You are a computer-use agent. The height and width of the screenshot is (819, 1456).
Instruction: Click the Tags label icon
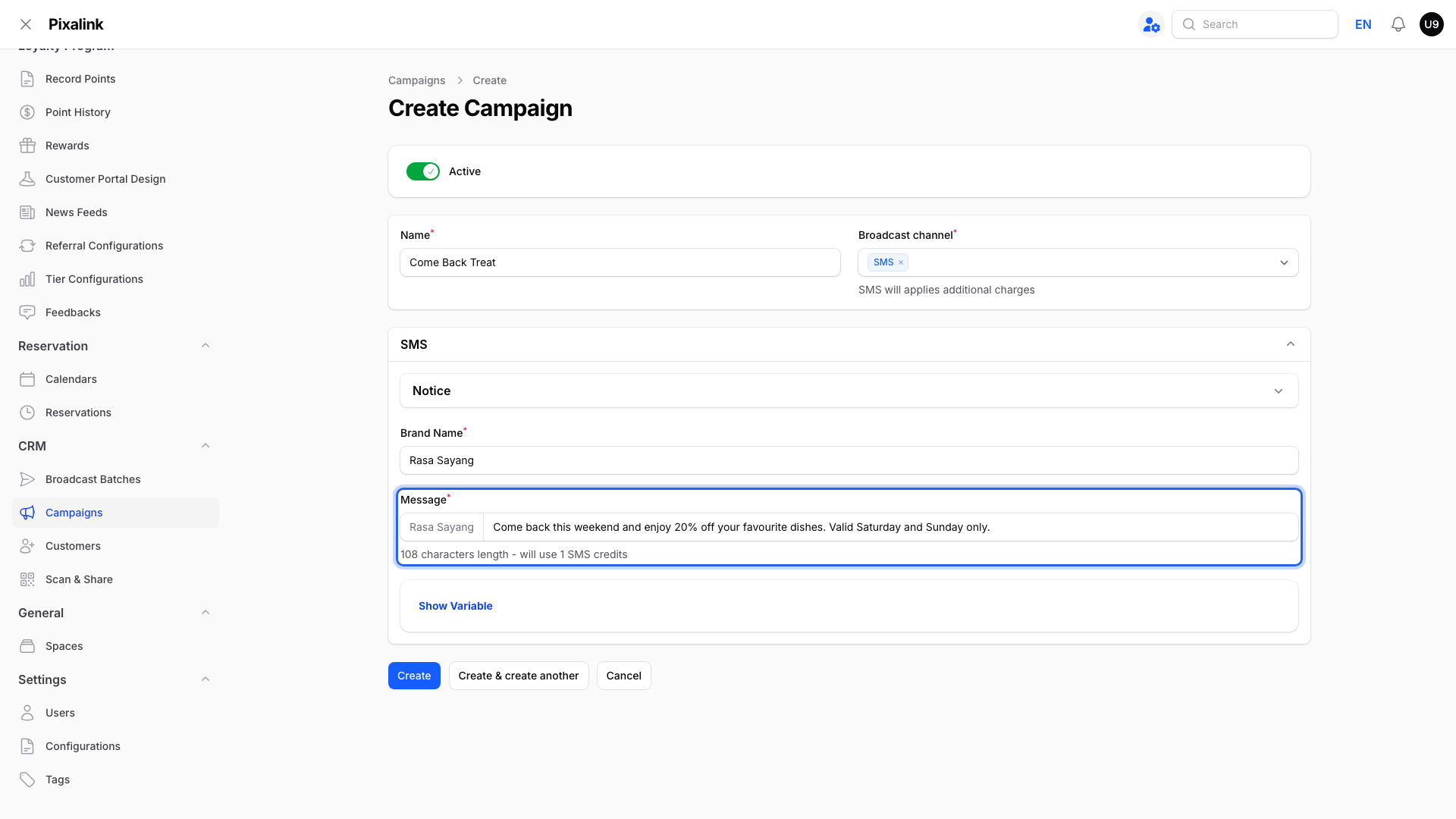27,780
